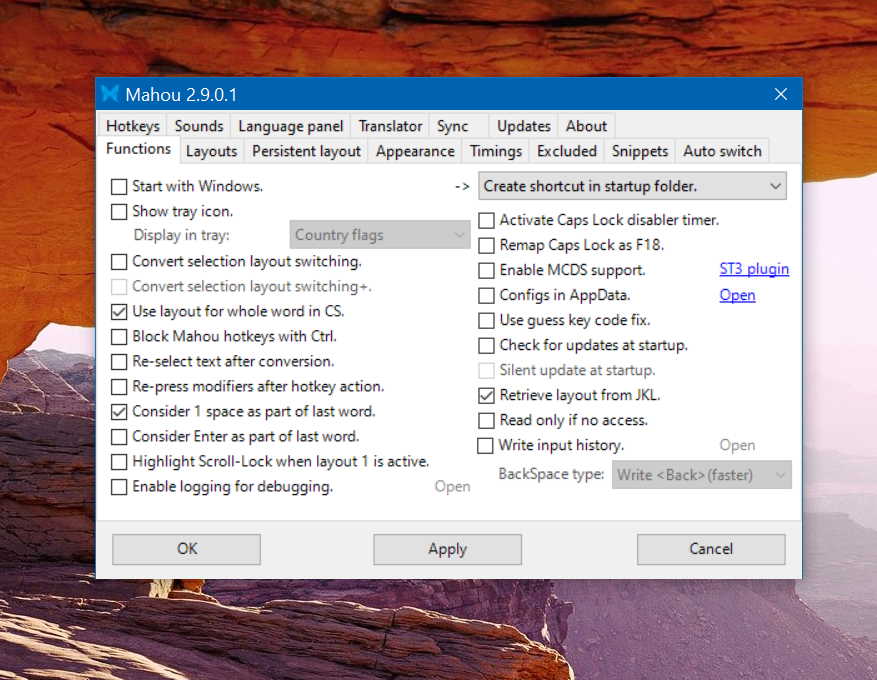
Task: Open the Sounds tab
Action: click(199, 126)
